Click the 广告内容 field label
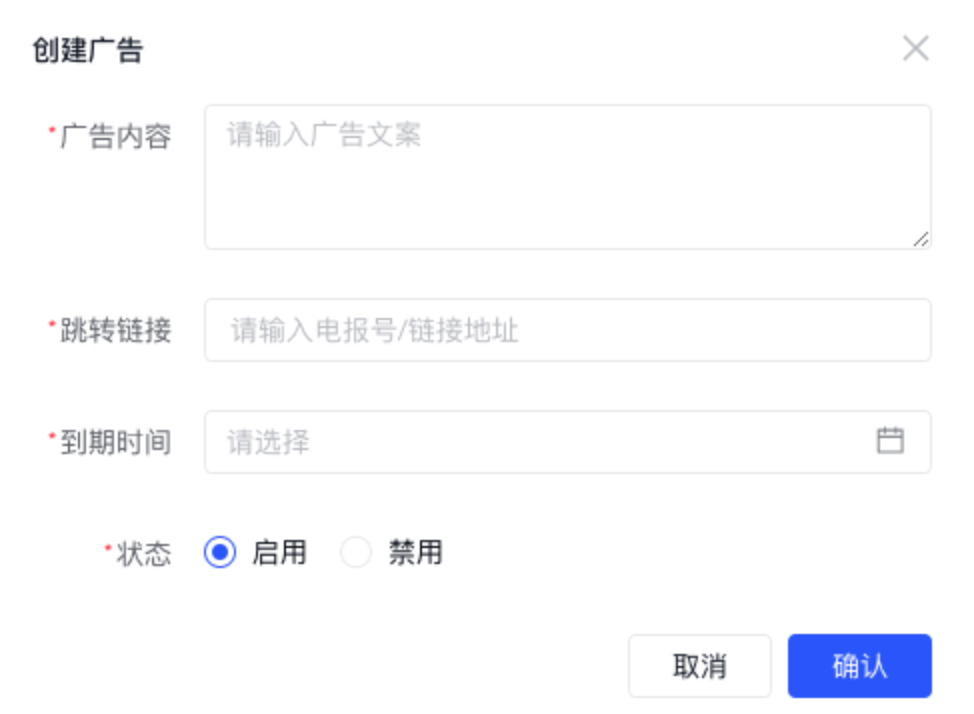The height and width of the screenshot is (714, 974). pos(116,137)
